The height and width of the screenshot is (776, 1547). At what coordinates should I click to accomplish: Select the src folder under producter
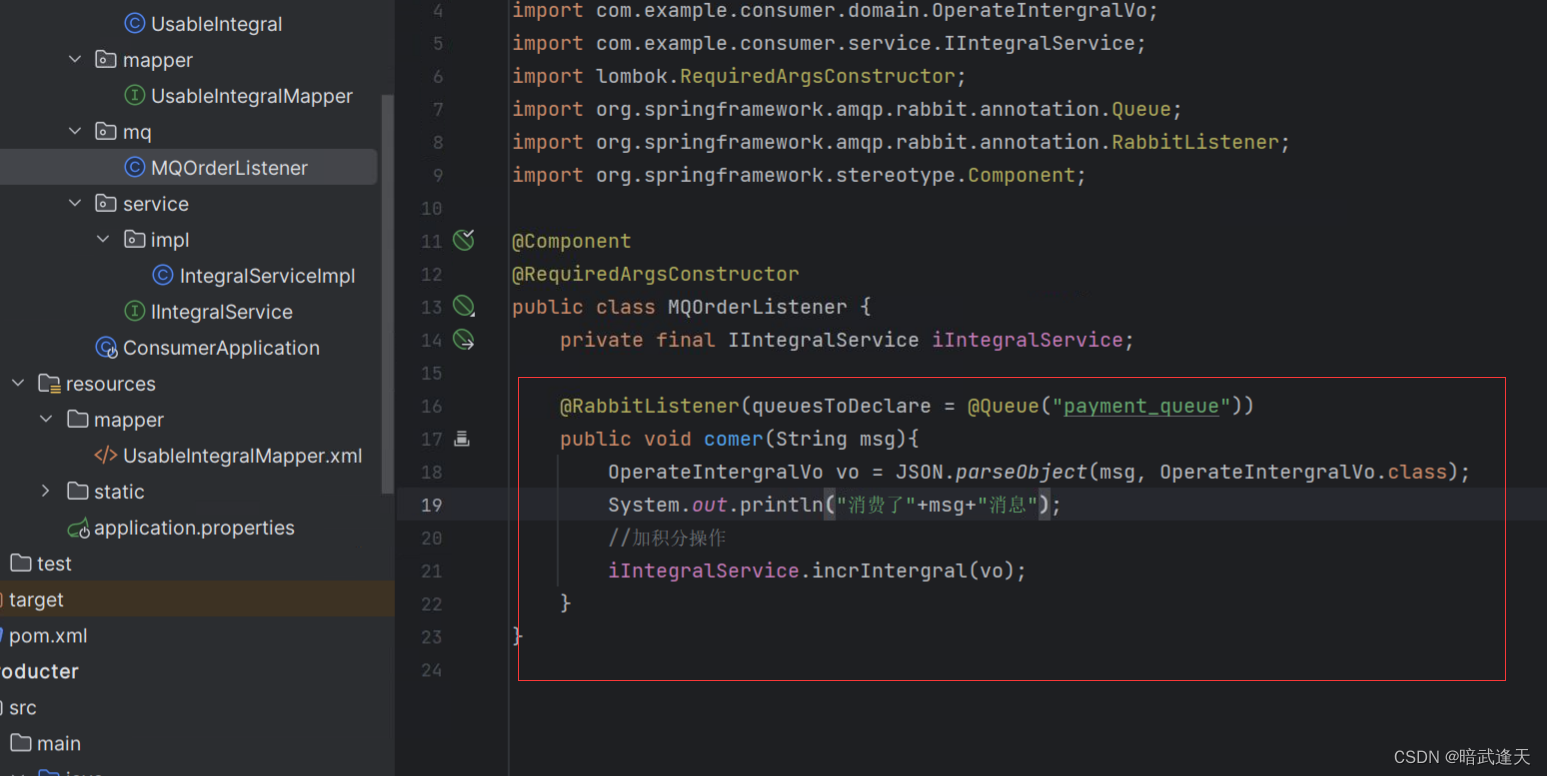(22, 708)
